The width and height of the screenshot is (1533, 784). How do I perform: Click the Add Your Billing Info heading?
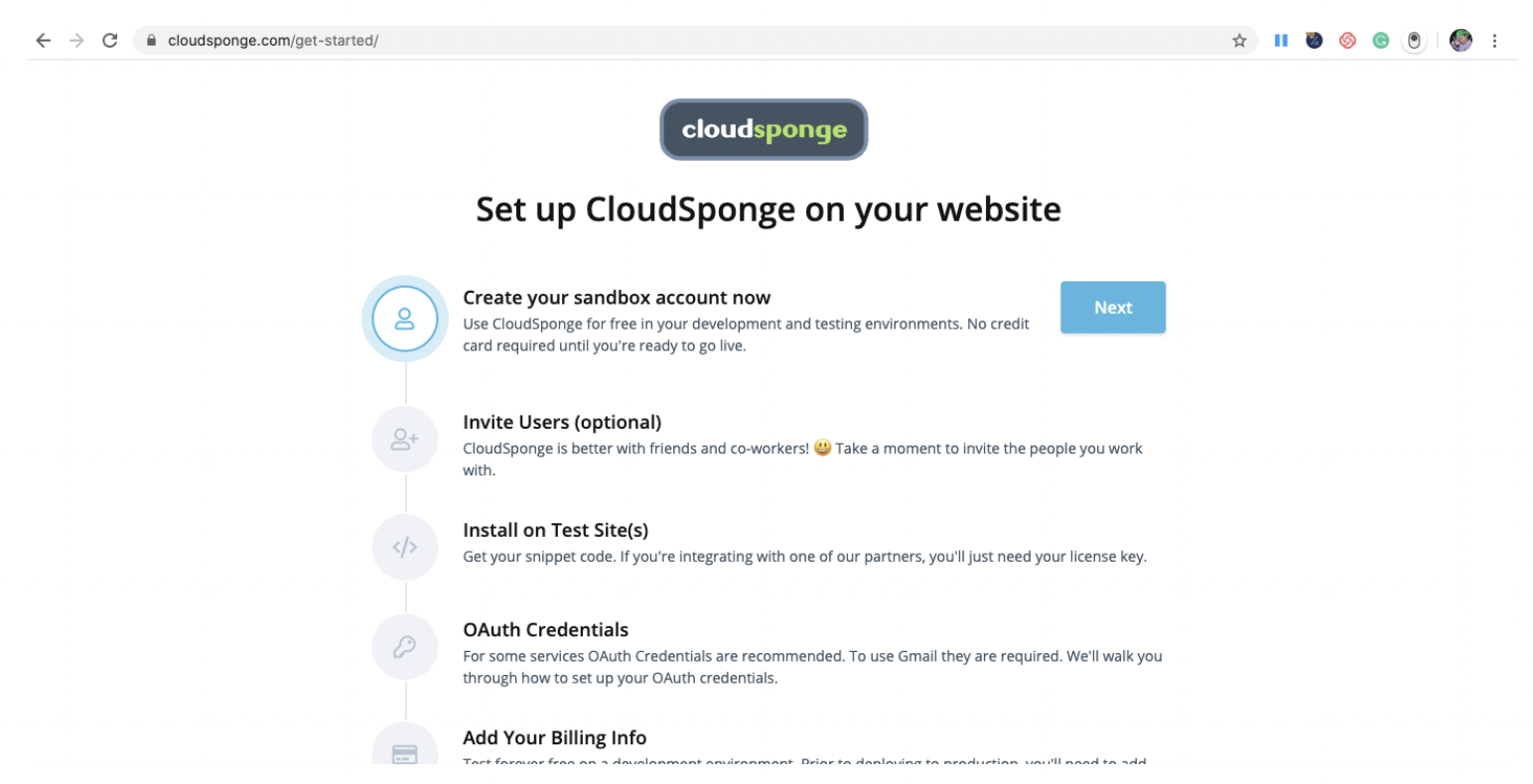(554, 737)
